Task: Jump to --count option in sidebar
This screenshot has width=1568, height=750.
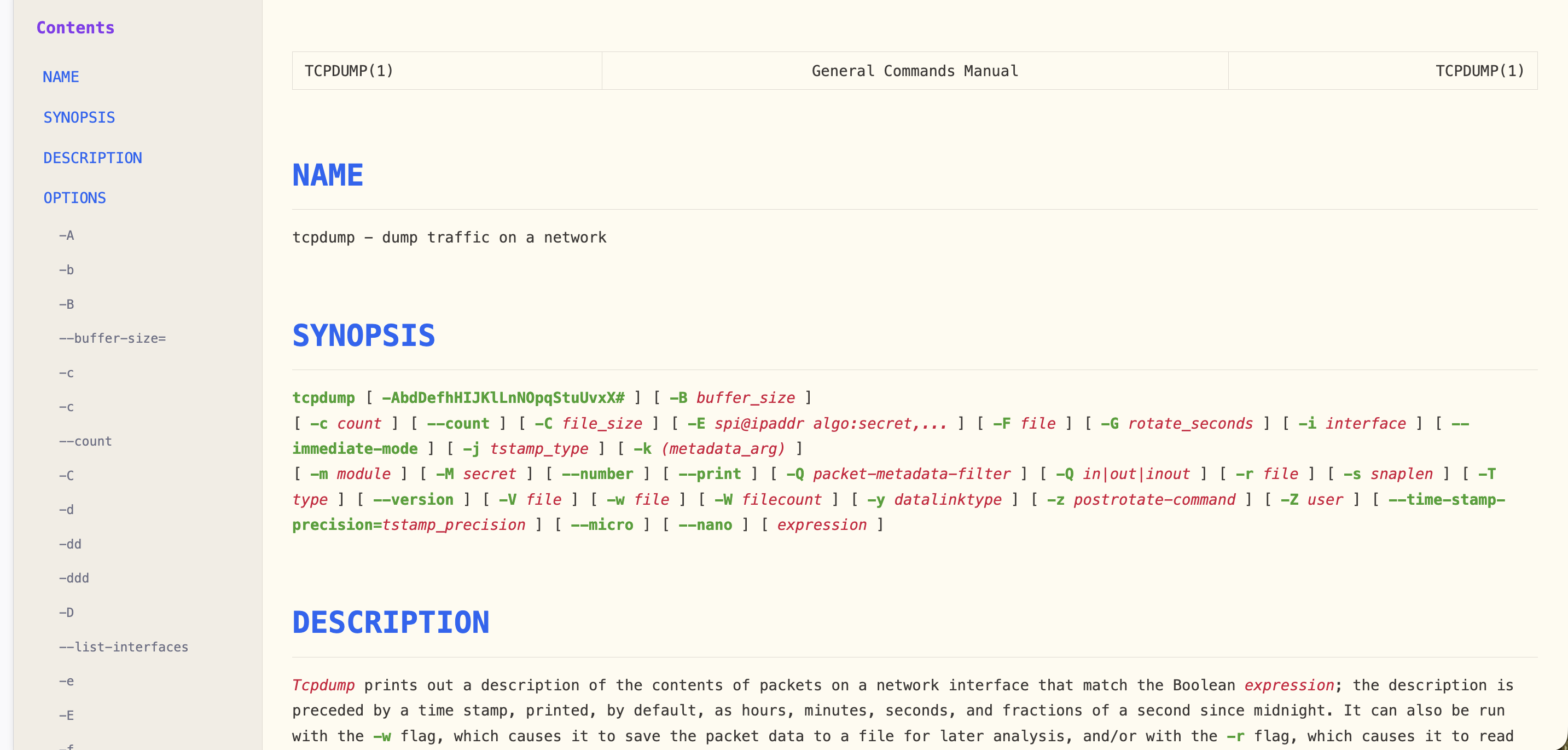Action: (x=85, y=441)
